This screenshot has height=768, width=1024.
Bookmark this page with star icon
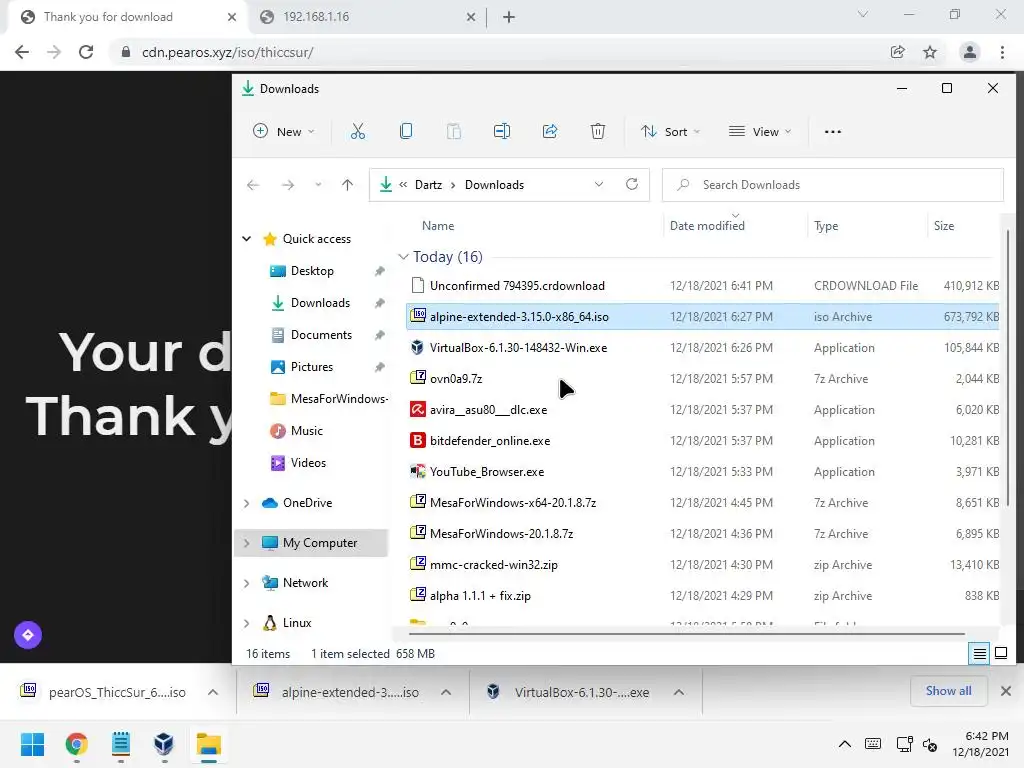click(930, 52)
